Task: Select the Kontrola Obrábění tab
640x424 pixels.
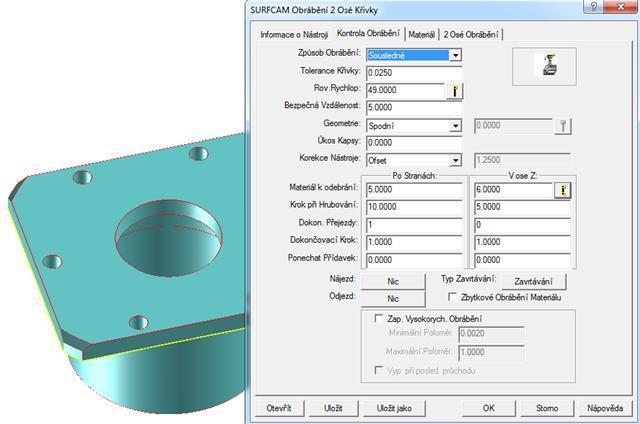Action: point(368,33)
